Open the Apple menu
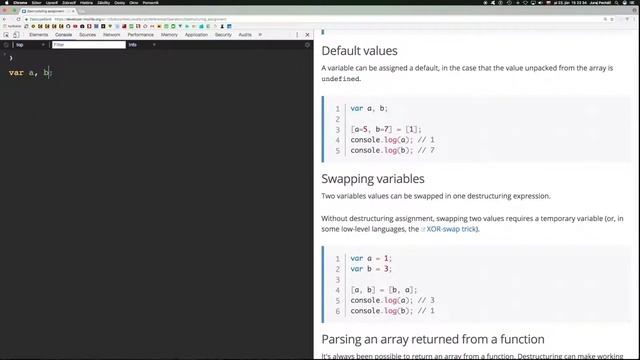 (x=6, y=2)
